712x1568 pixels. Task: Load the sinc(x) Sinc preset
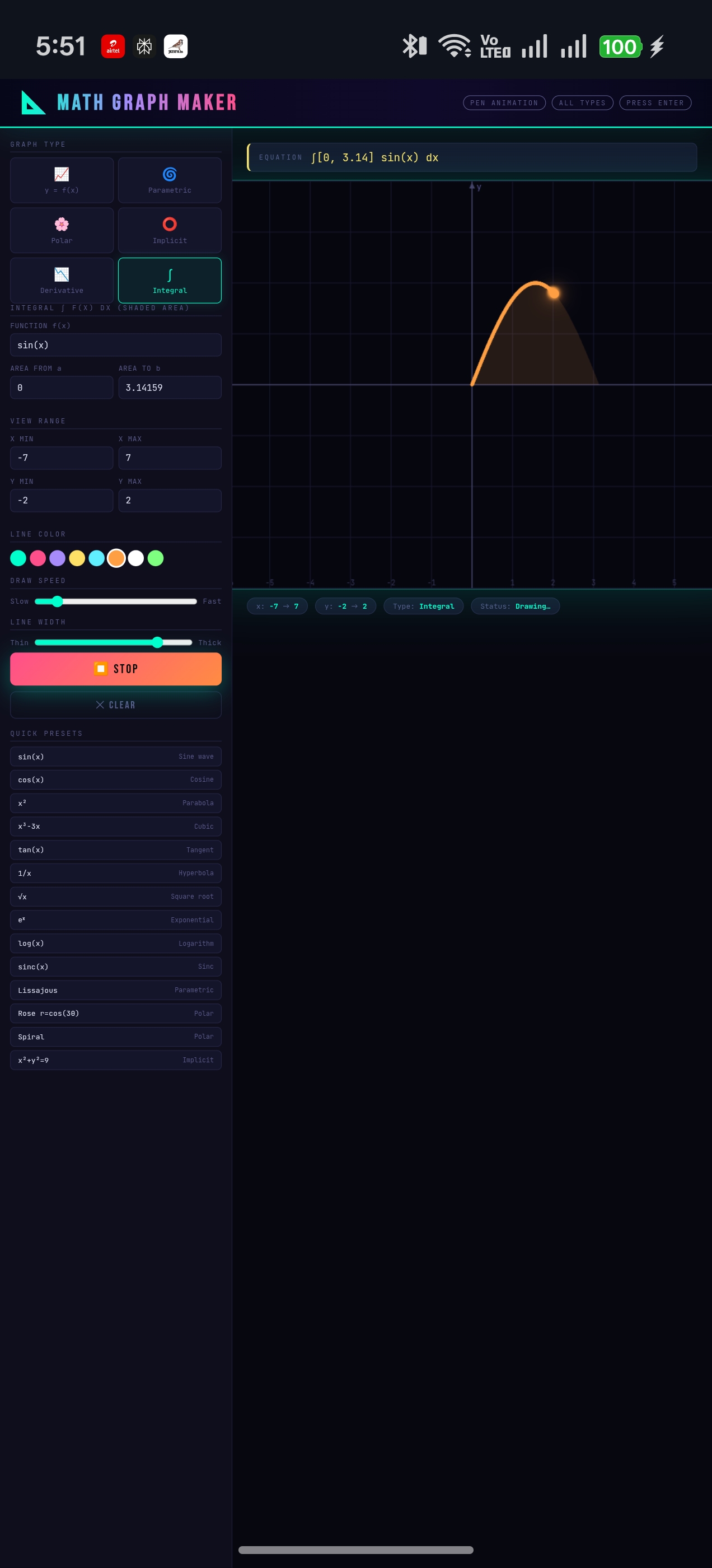116,967
